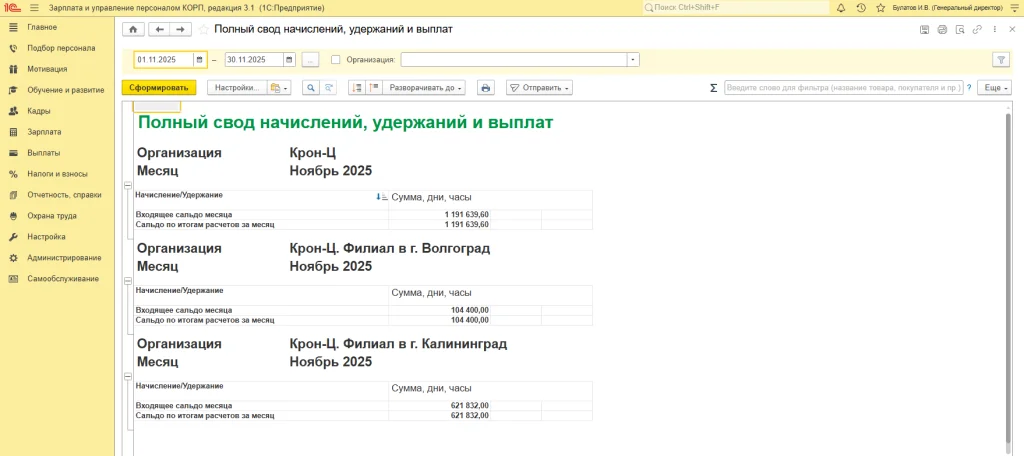Open Налоги и взносы section

pos(57,174)
